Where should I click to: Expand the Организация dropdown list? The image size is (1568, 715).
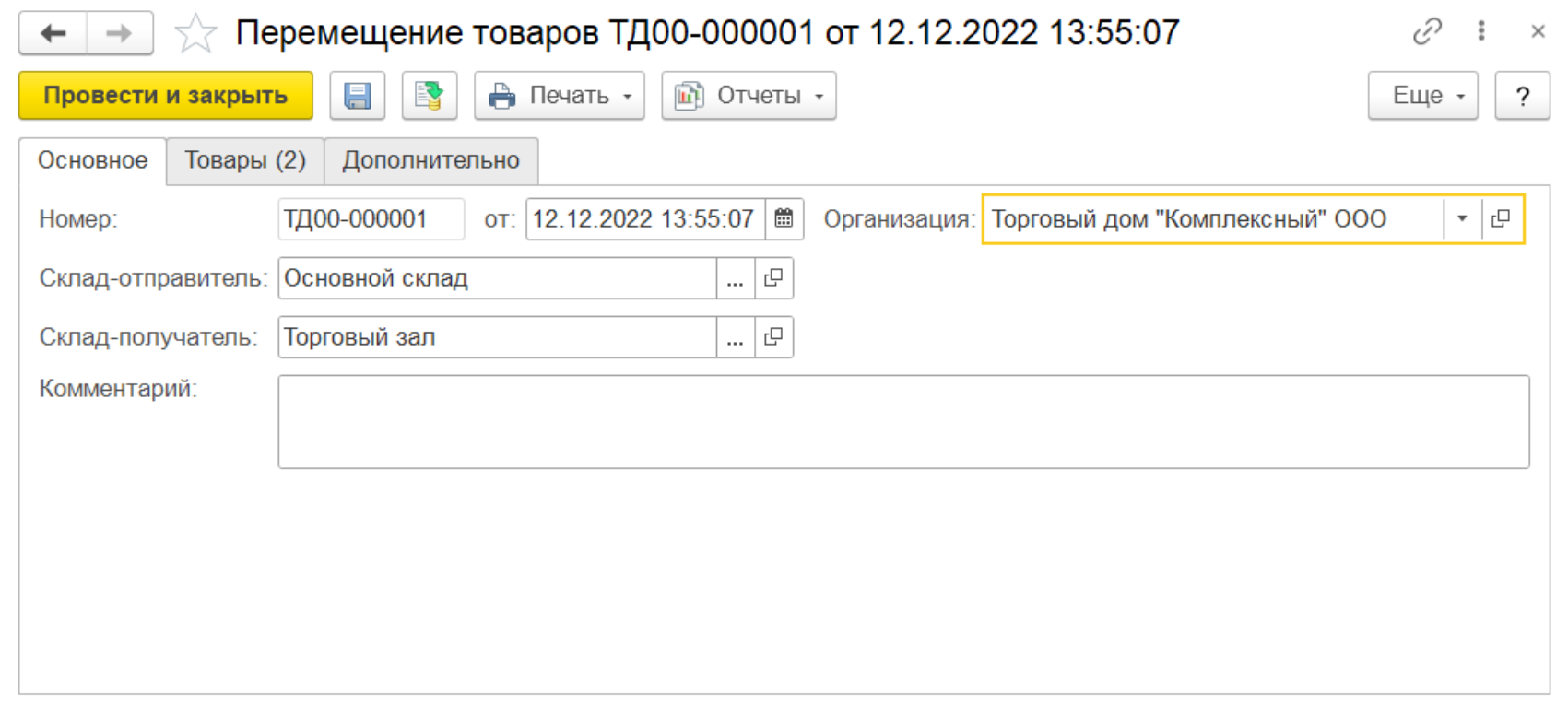pyautogui.click(x=1462, y=219)
